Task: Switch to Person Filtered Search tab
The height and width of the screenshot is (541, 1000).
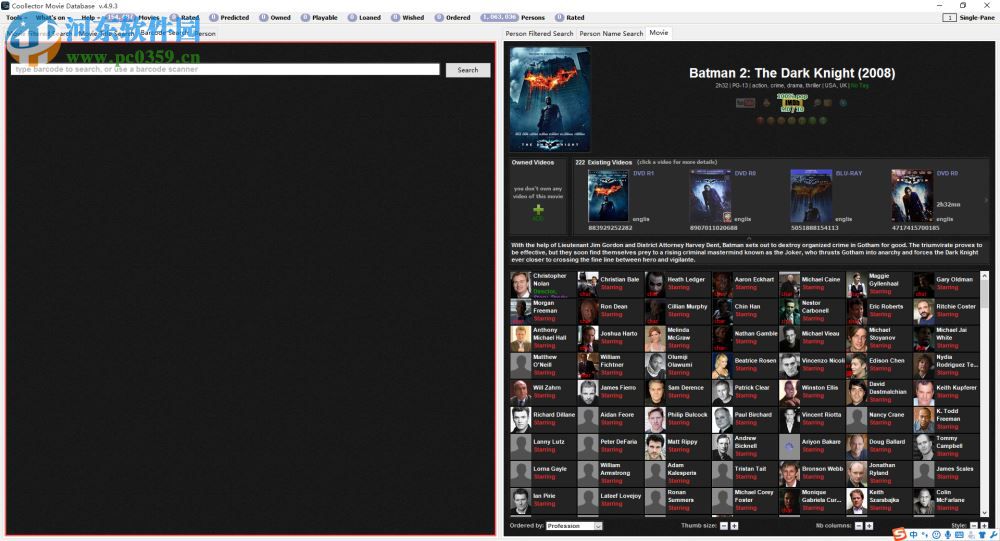Action: [x=539, y=33]
